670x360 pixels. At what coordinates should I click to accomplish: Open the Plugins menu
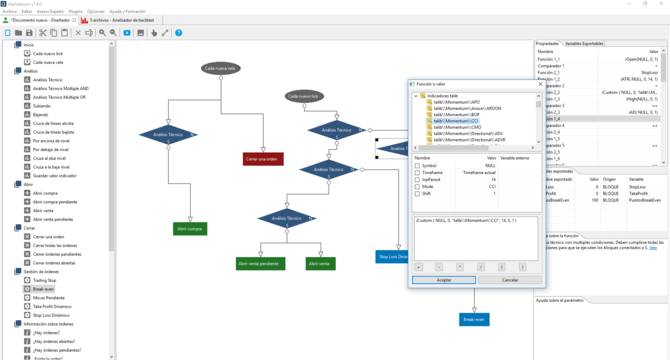tap(76, 12)
